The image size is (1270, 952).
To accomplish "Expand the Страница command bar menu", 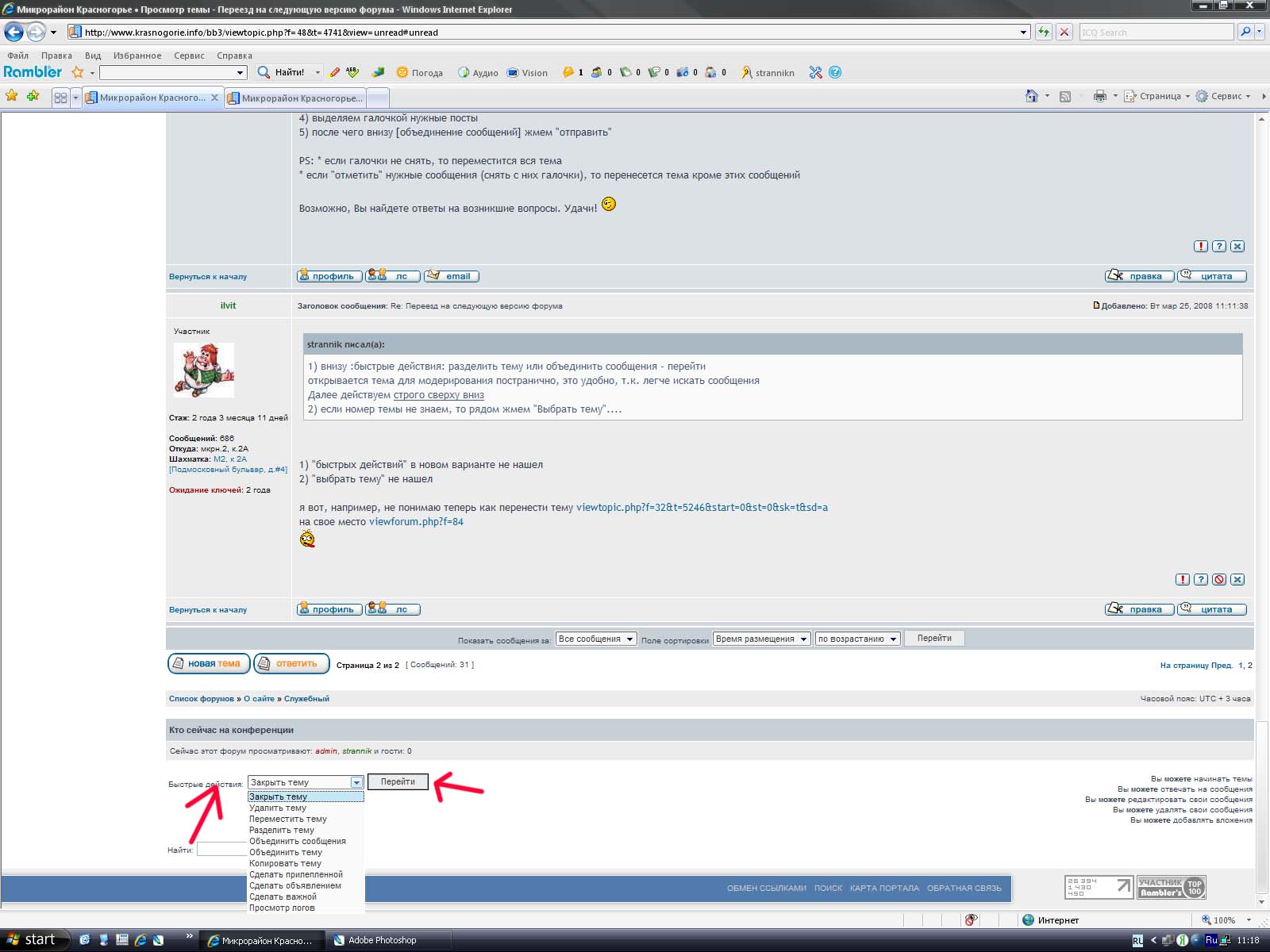I will pos(1156,96).
